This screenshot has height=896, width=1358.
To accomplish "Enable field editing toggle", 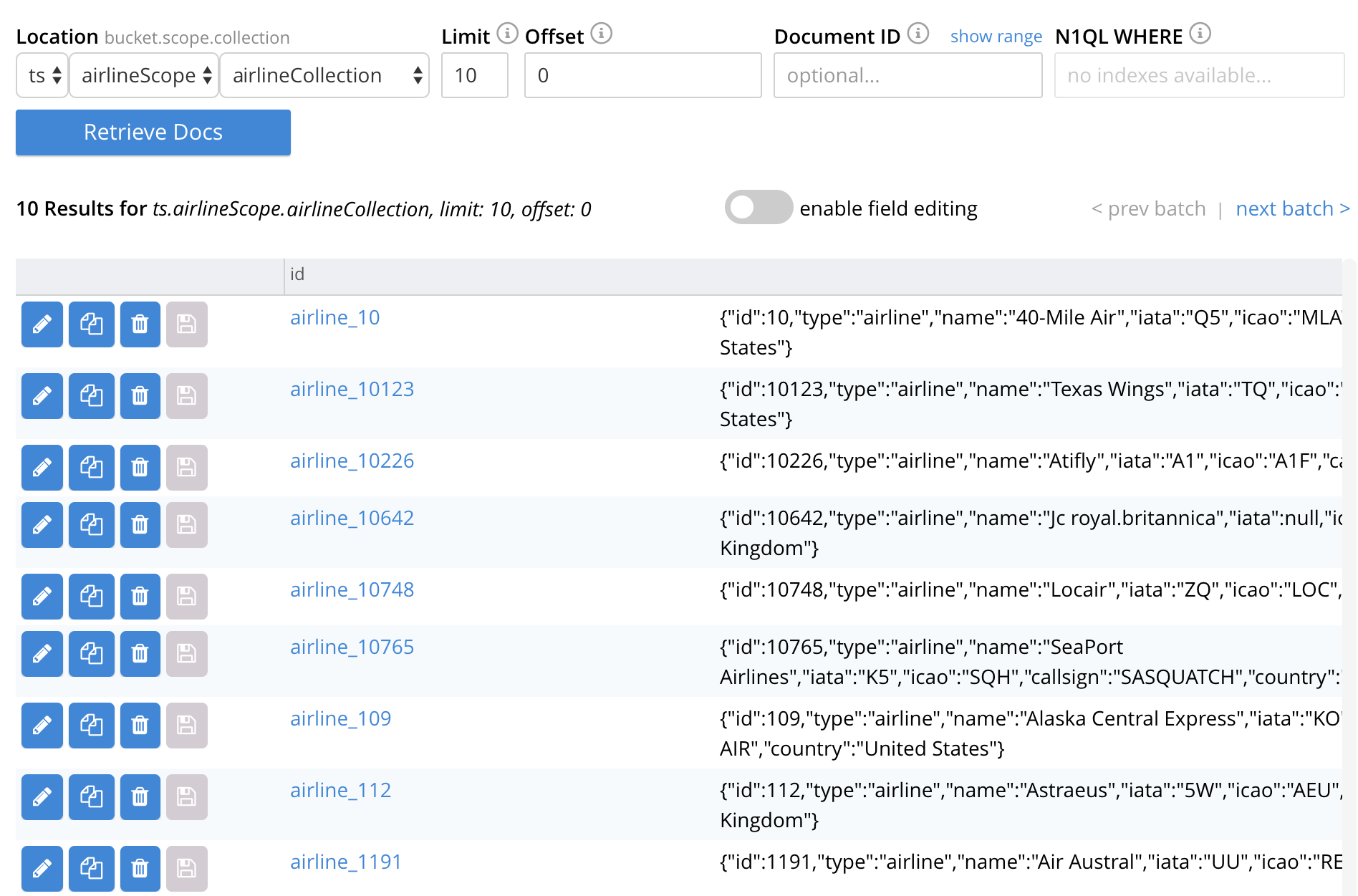I will pos(758,208).
